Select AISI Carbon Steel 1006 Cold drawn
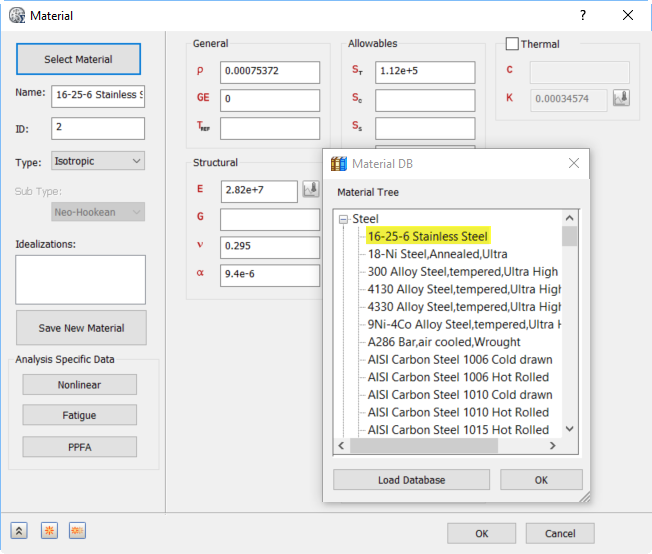This screenshot has height=554, width=652. (460, 359)
